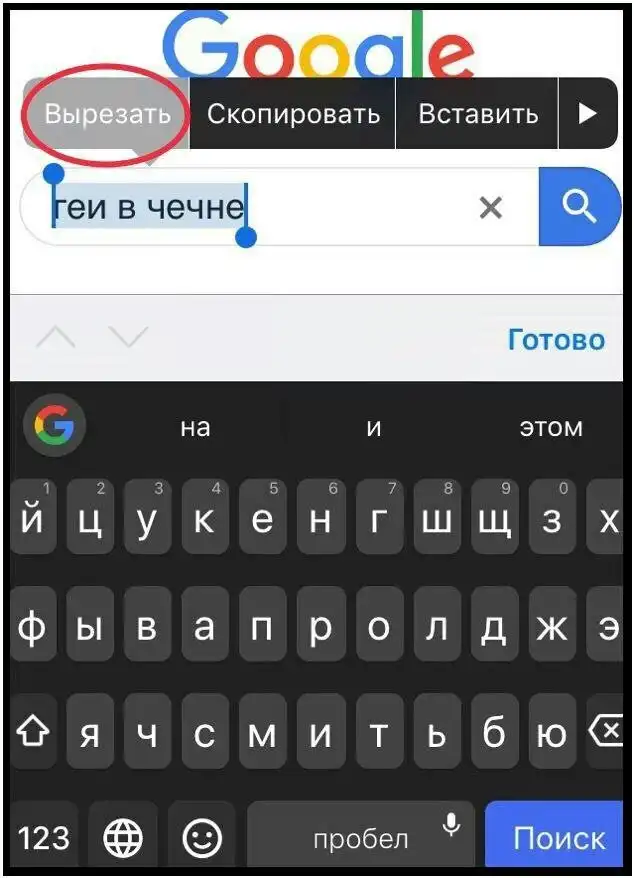Choose Вставить from the context menu
Screen dimensions: 634x878
[x=478, y=114]
